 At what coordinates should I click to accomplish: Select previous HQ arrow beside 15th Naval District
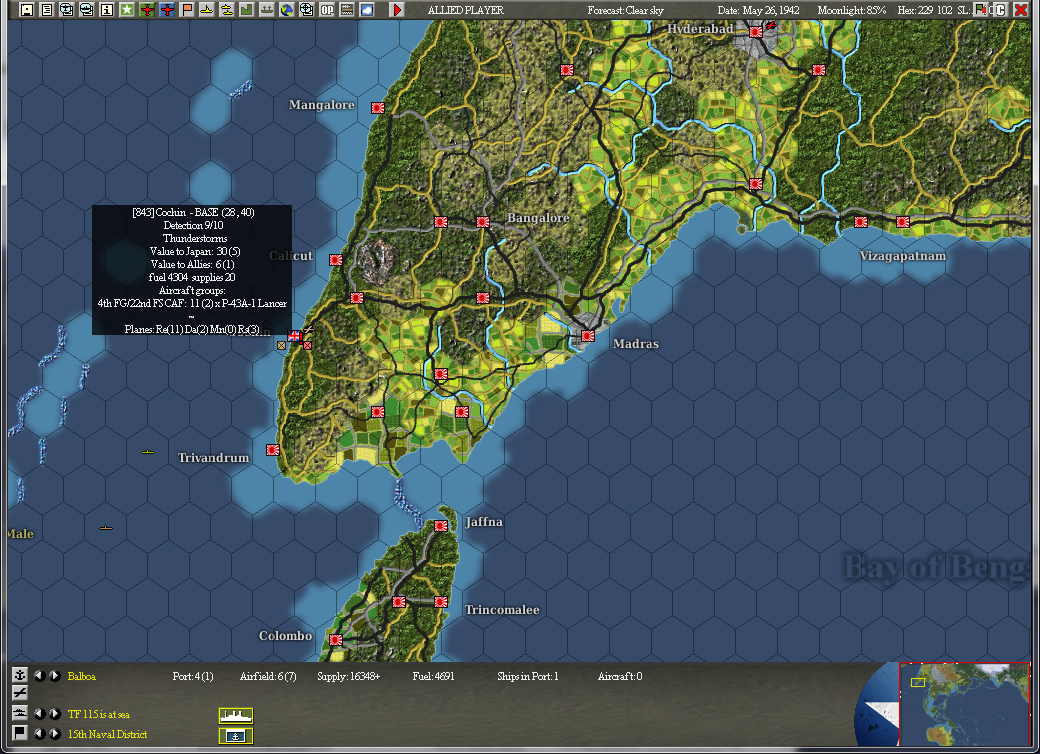pyautogui.click(x=40, y=733)
